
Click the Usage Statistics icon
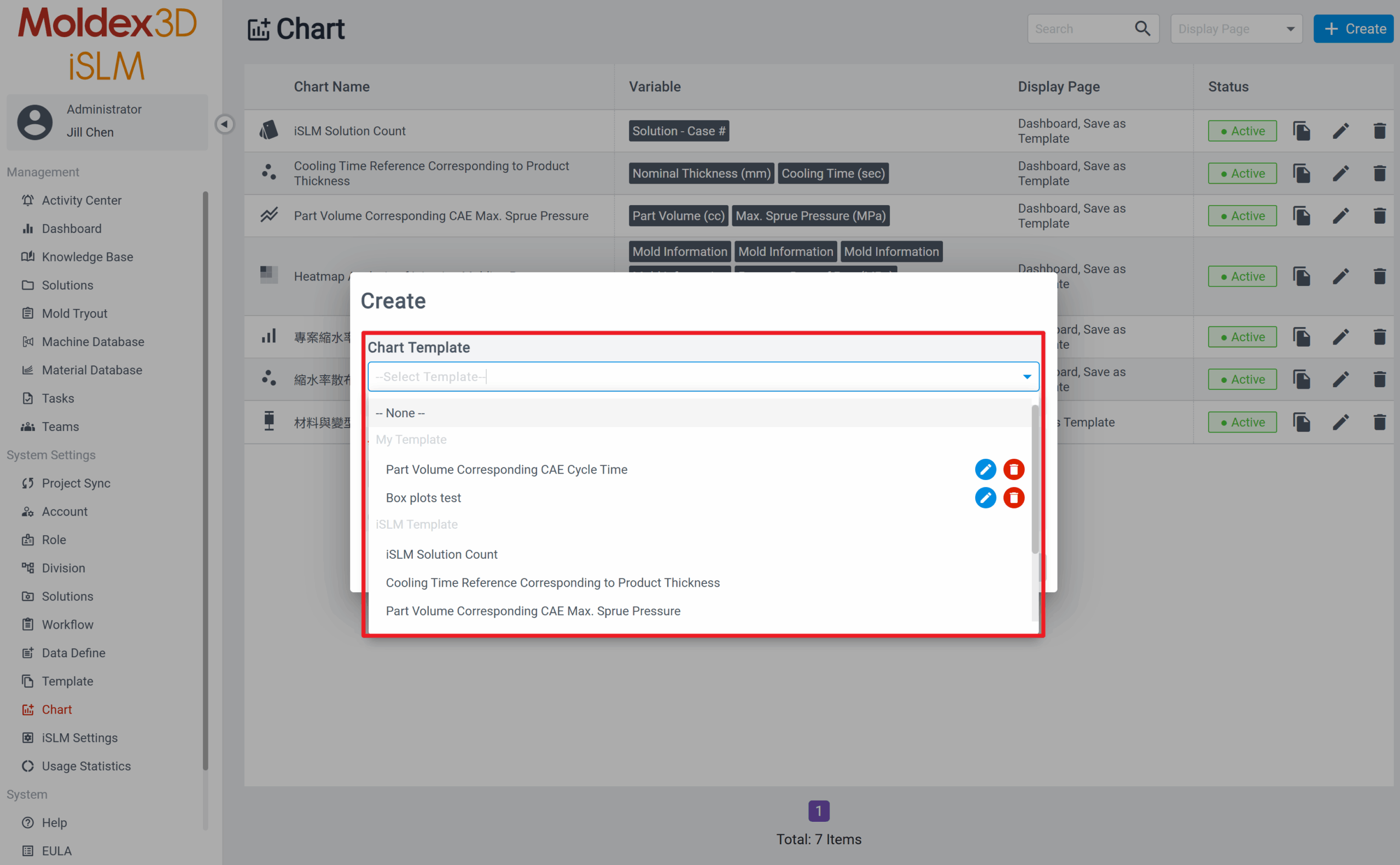point(27,766)
